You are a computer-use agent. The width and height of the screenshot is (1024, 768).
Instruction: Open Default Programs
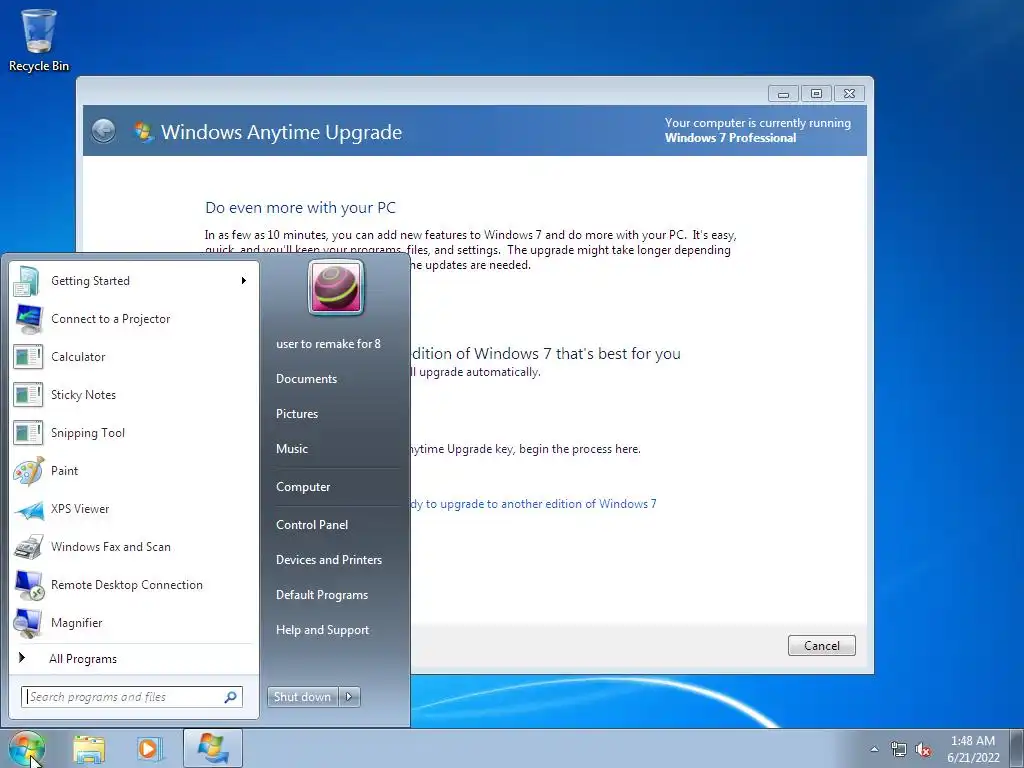click(x=322, y=595)
